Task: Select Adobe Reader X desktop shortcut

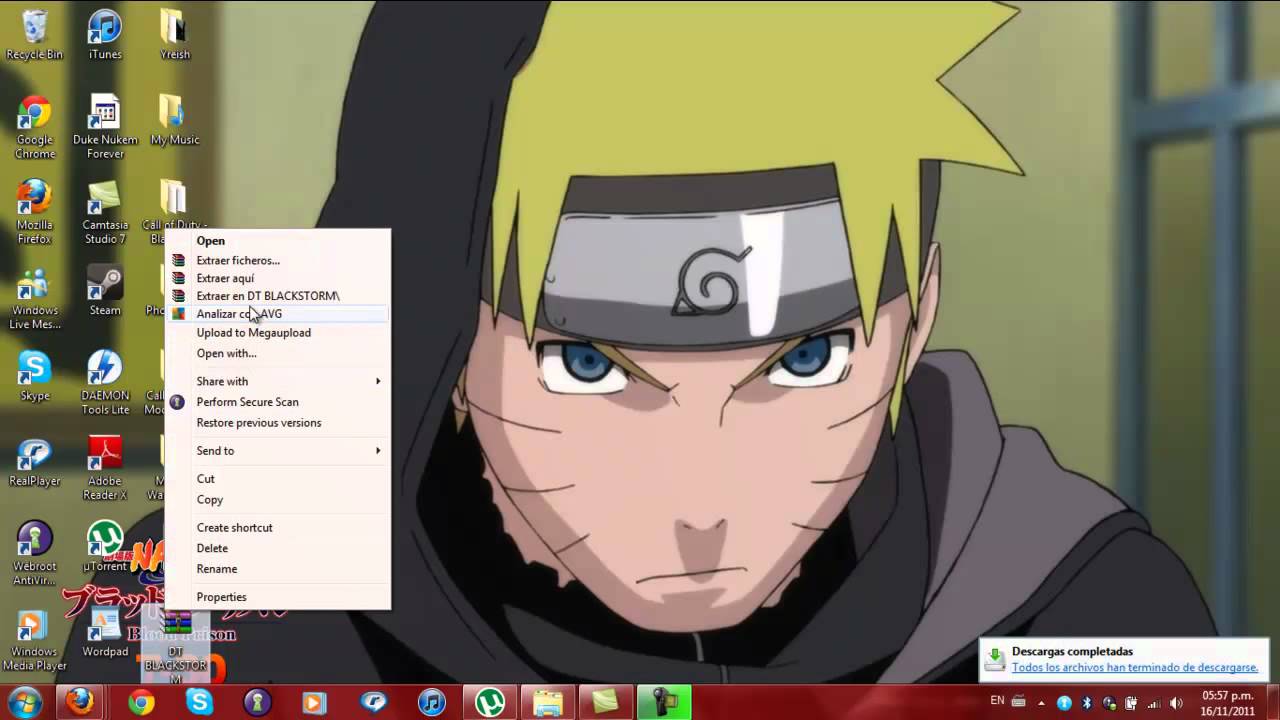Action: 105,467
